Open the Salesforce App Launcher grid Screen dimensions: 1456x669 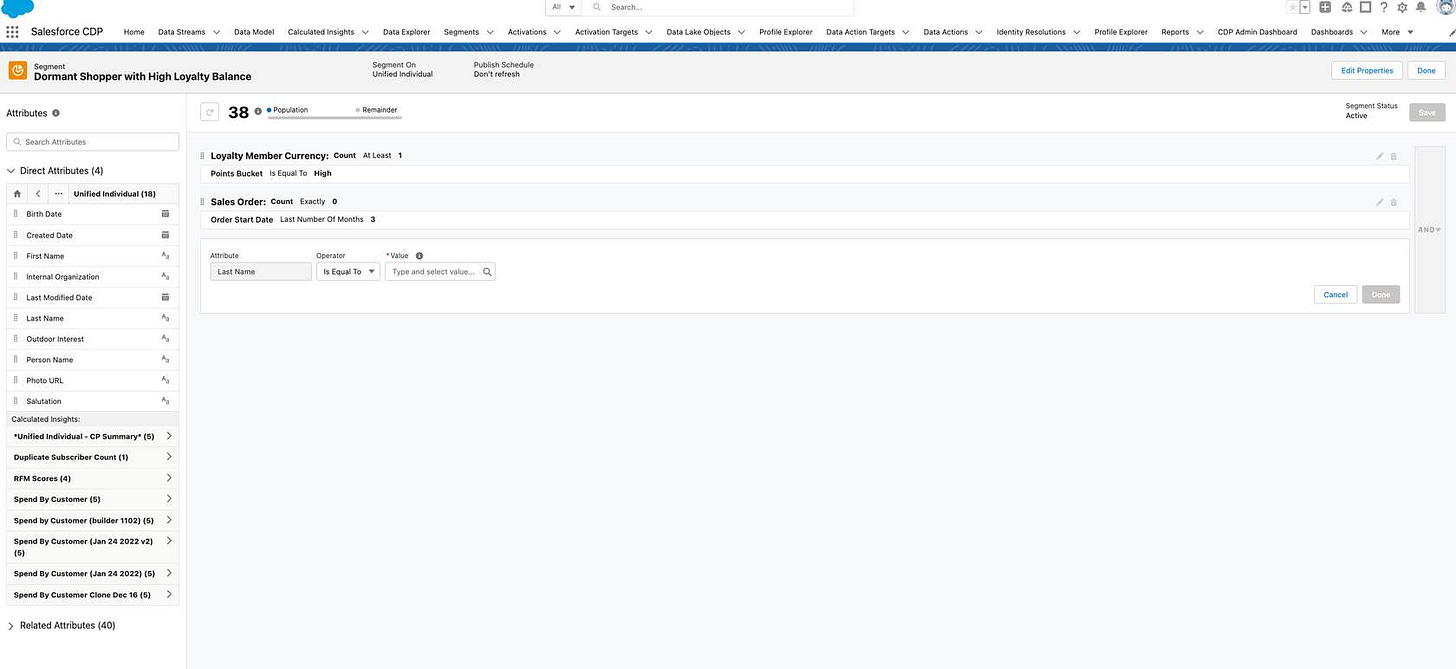coord(12,31)
